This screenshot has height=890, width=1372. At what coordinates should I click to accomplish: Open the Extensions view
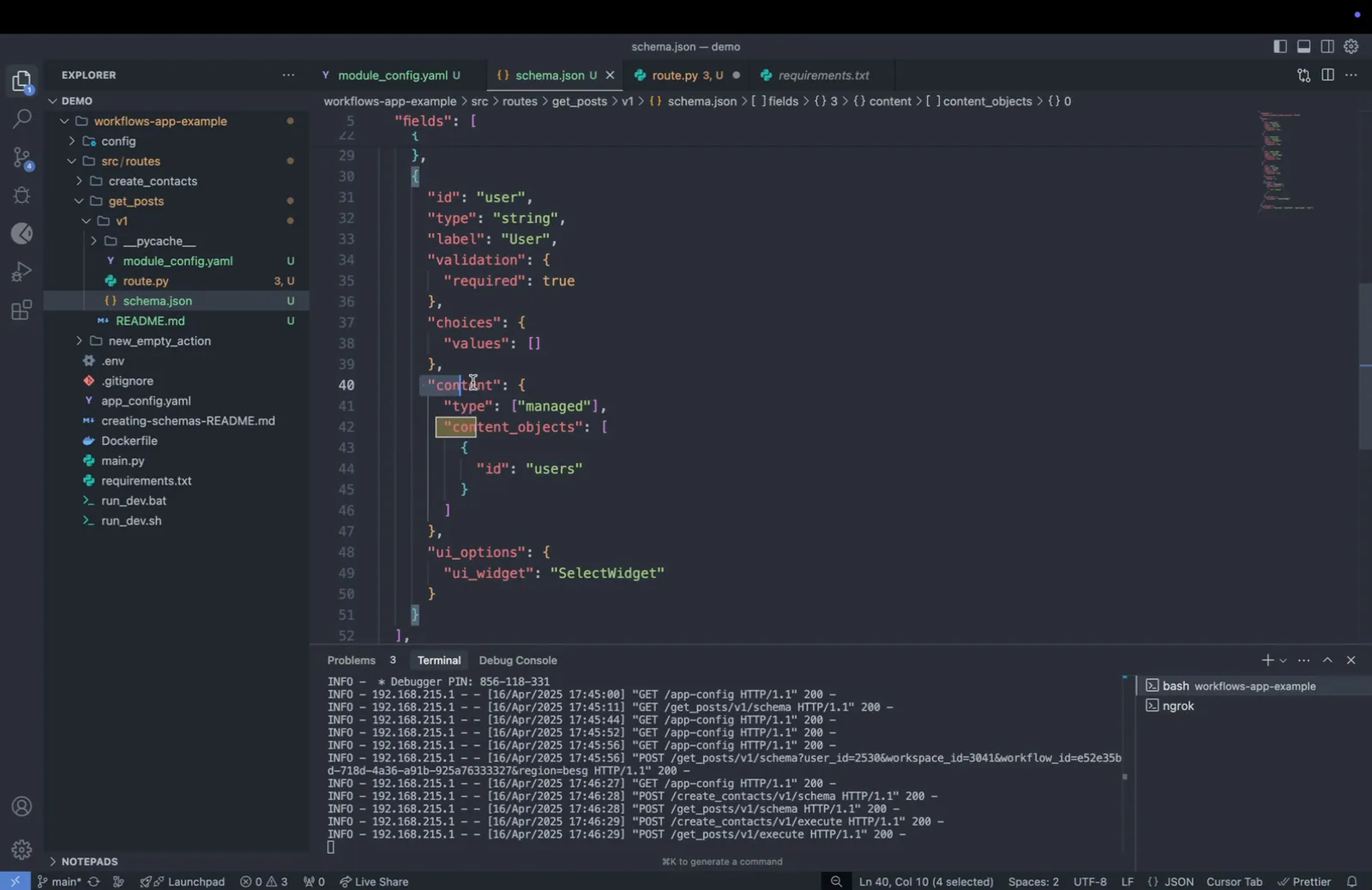coord(22,310)
